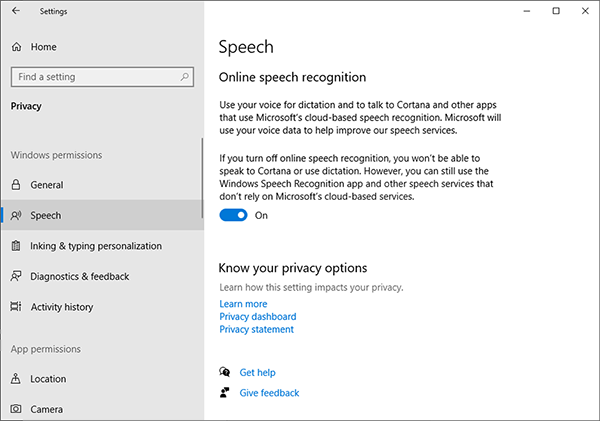Click the back arrow in Settings header
Screen dimensions: 600x421
(x=15, y=12)
